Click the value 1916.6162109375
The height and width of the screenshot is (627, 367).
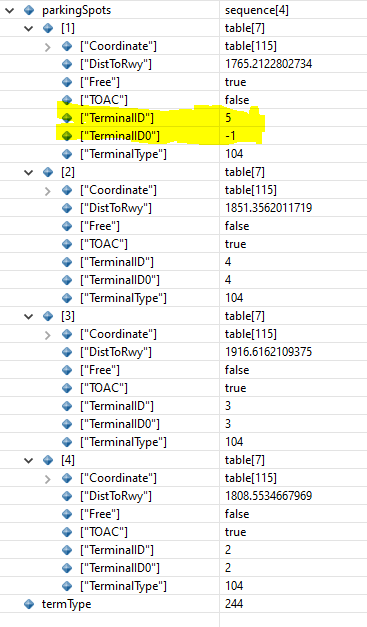tap(268, 352)
